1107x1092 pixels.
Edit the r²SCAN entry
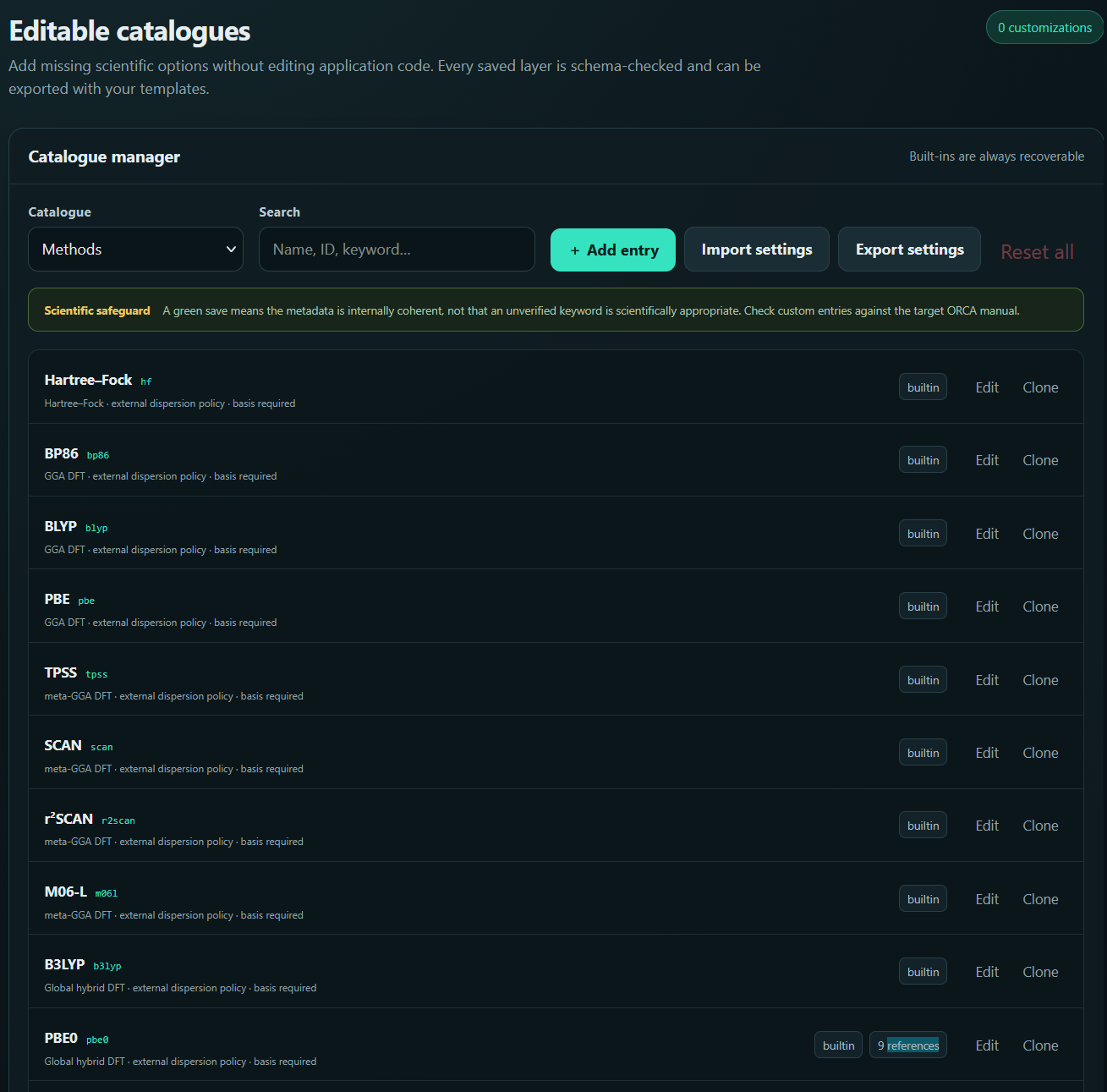(987, 826)
